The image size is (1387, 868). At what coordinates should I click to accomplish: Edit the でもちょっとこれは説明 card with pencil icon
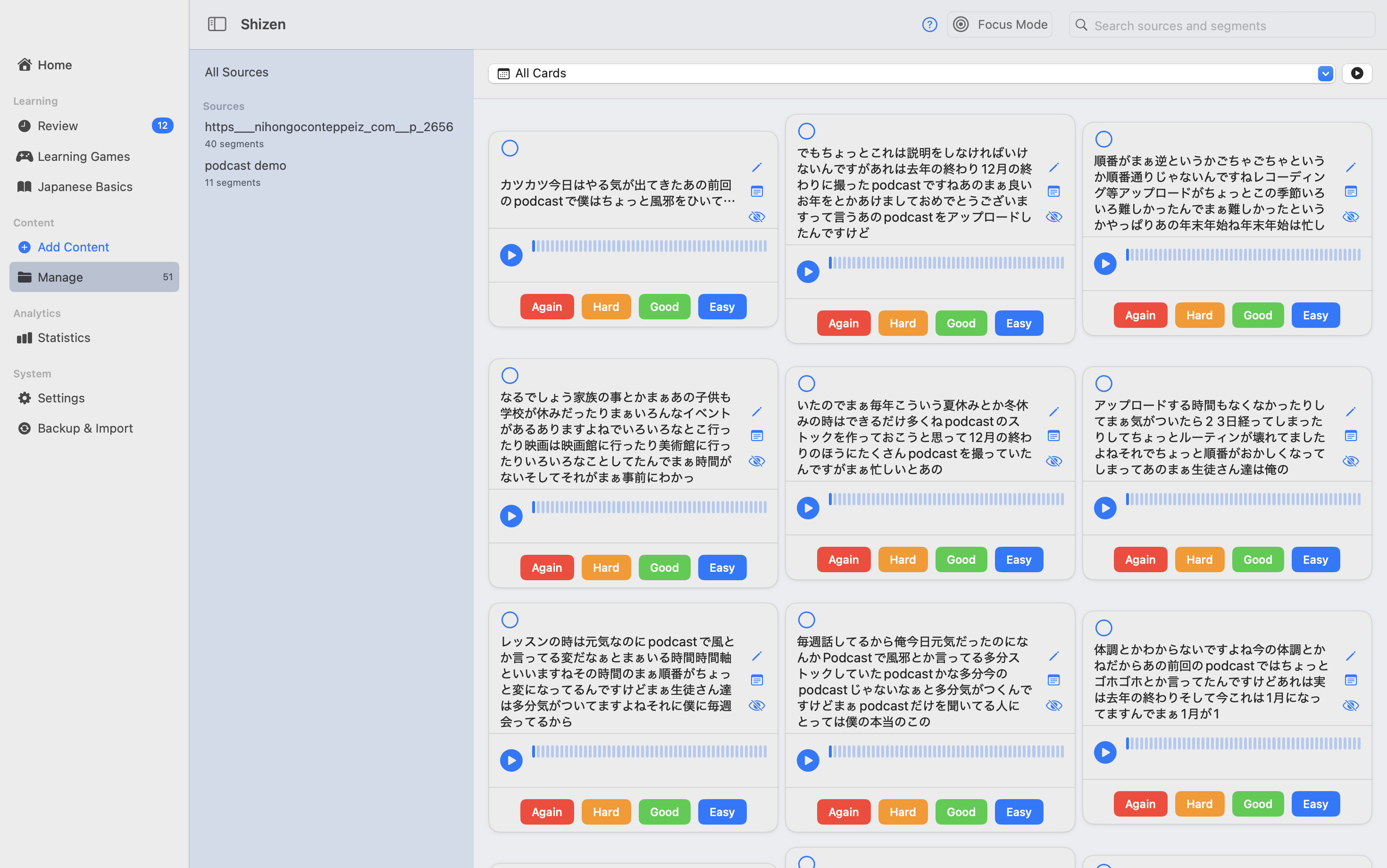click(1053, 167)
